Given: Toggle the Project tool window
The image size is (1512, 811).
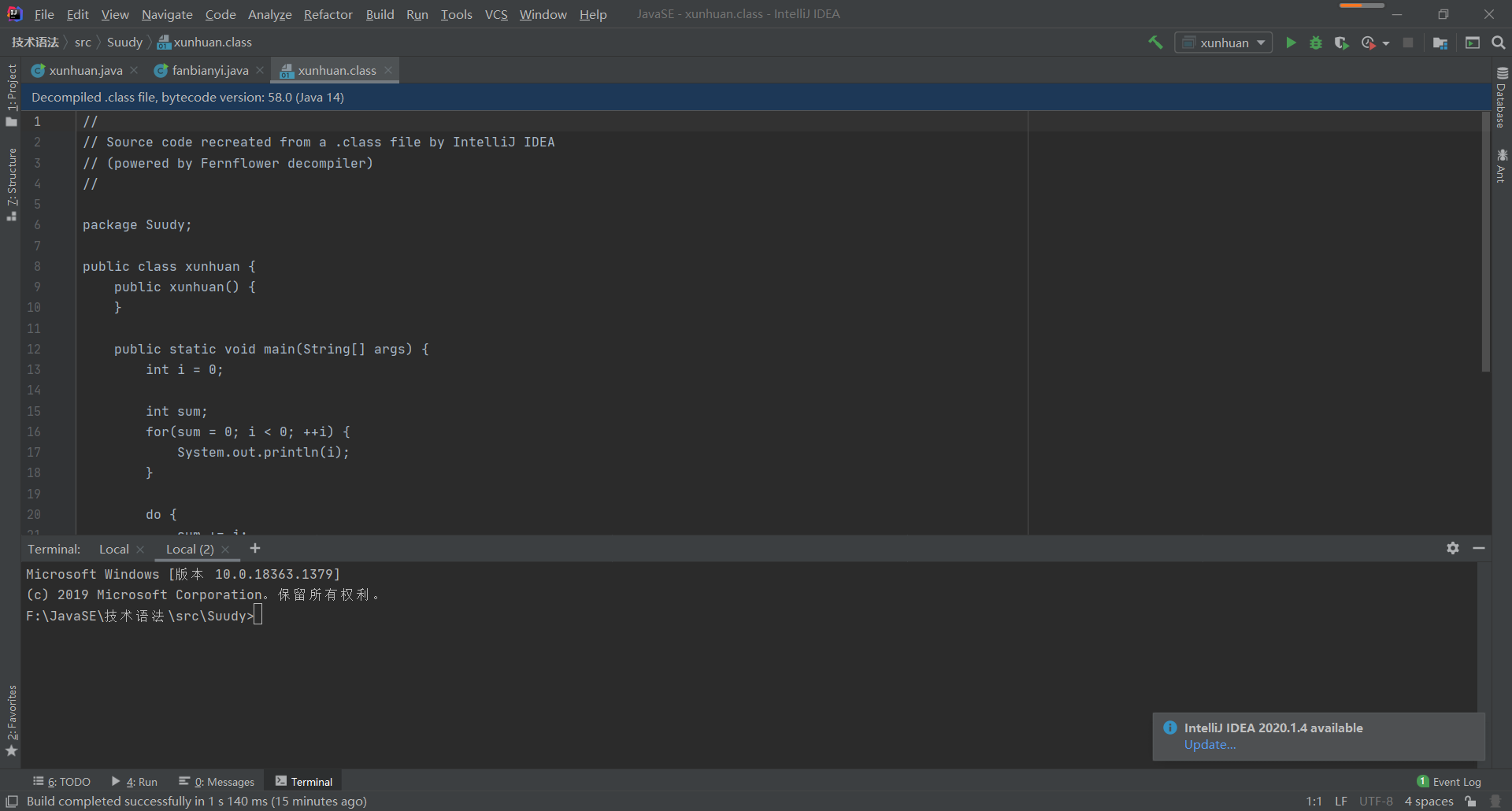Looking at the screenshot, I should point(11,95).
